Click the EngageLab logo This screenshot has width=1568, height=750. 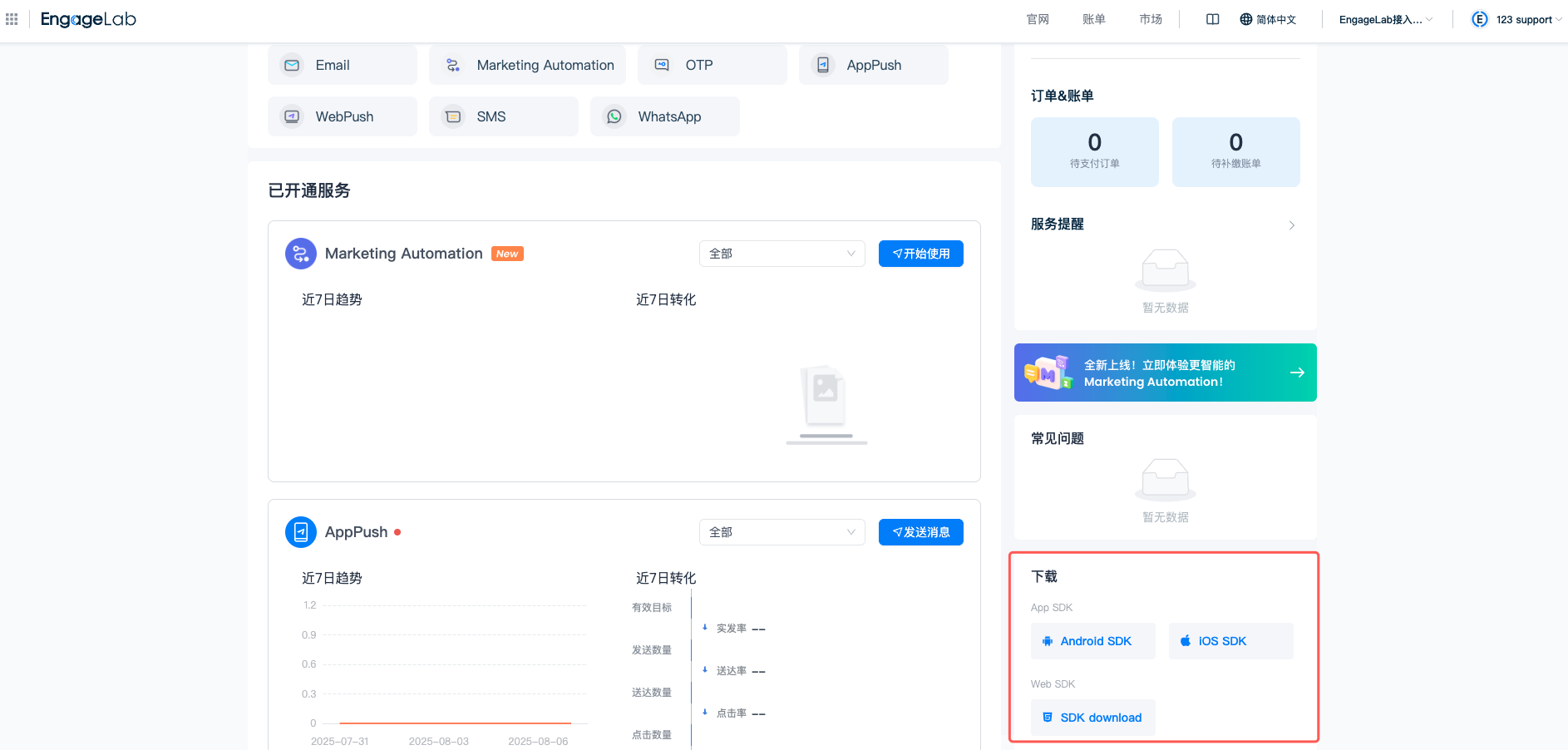[88, 19]
